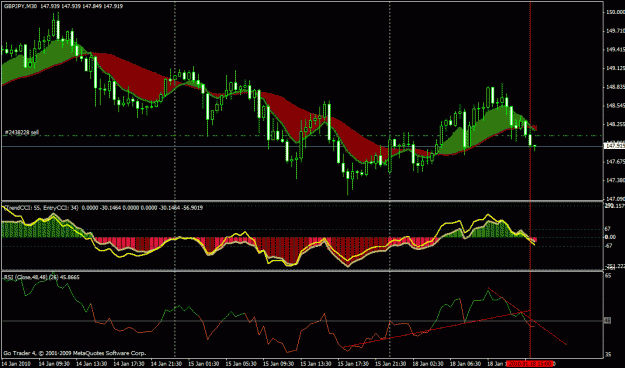Click the 15 Jan 17:30 time axis label
This screenshot has width=625, height=368.
tap(354, 364)
